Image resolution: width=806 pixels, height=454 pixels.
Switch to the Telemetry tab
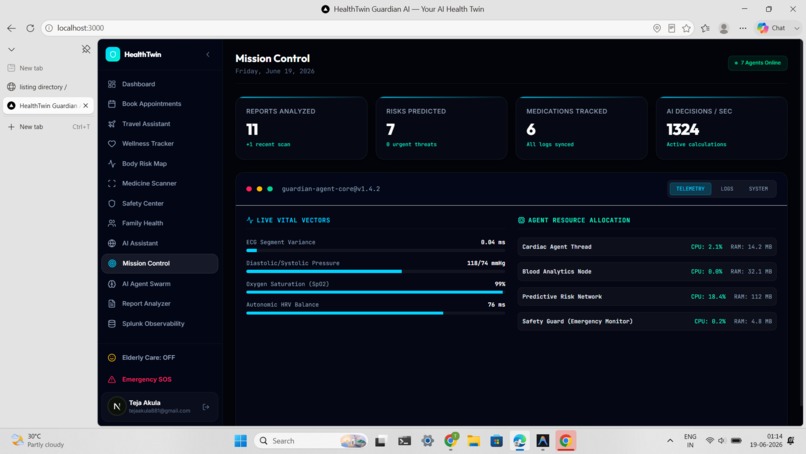[x=690, y=189]
